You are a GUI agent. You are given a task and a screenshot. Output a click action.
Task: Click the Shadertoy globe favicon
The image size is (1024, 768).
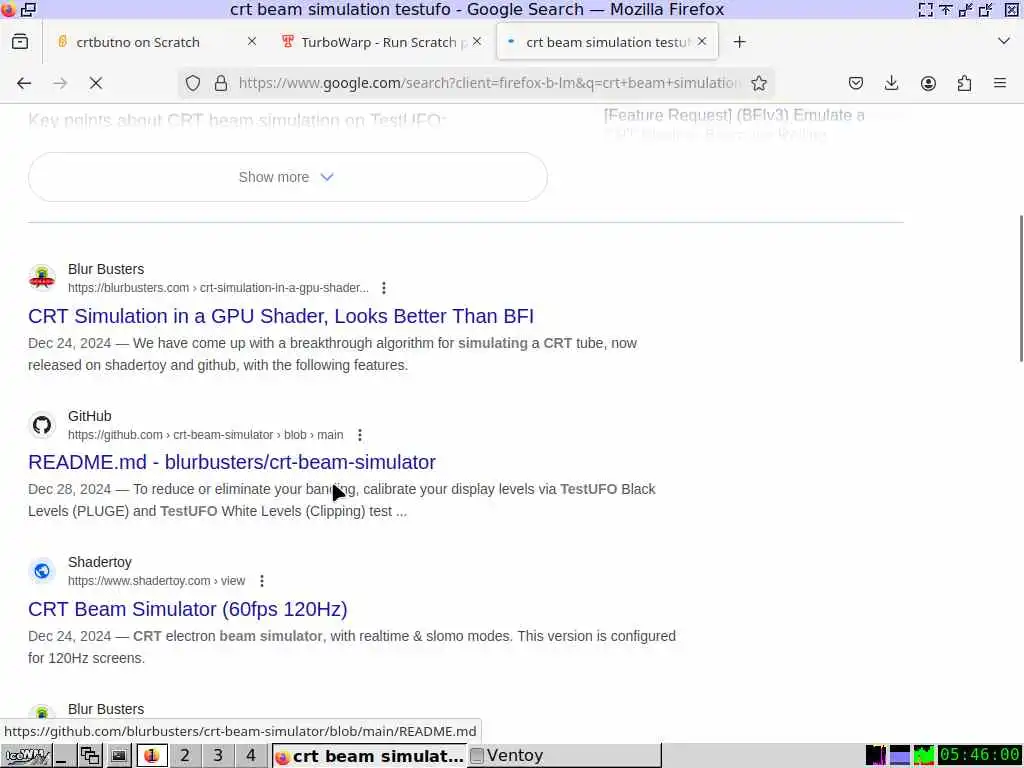point(42,571)
